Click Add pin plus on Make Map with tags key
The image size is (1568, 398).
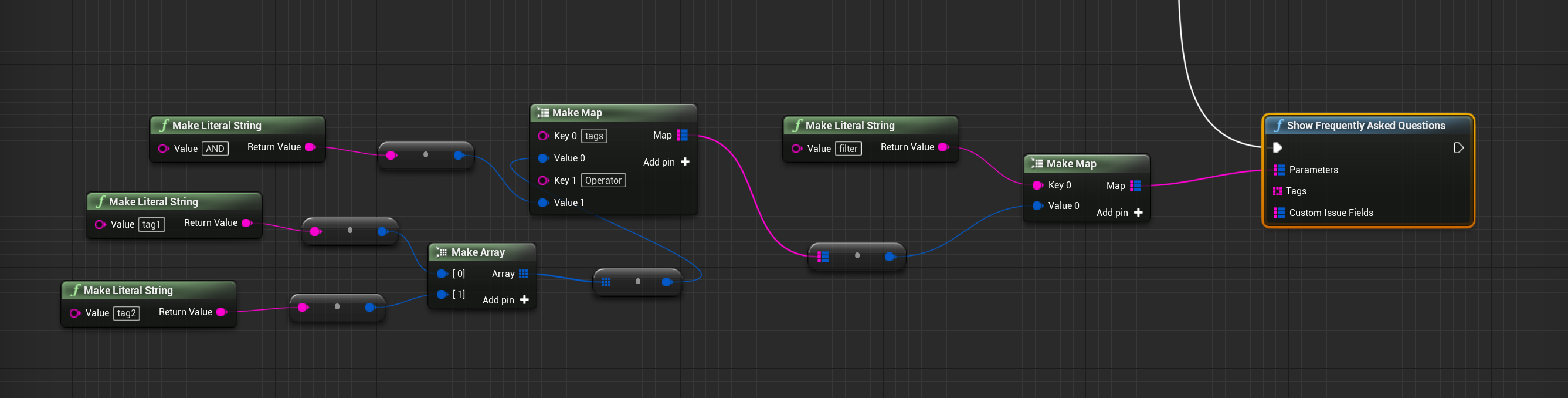pyautogui.click(x=685, y=162)
